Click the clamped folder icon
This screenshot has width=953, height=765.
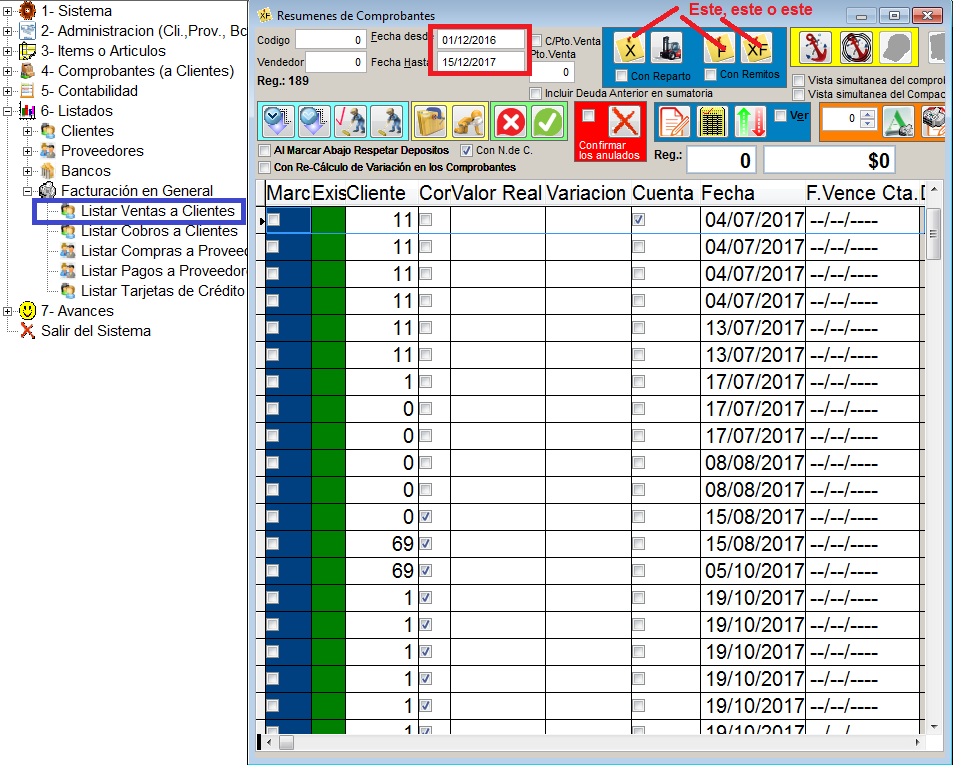tap(431, 121)
